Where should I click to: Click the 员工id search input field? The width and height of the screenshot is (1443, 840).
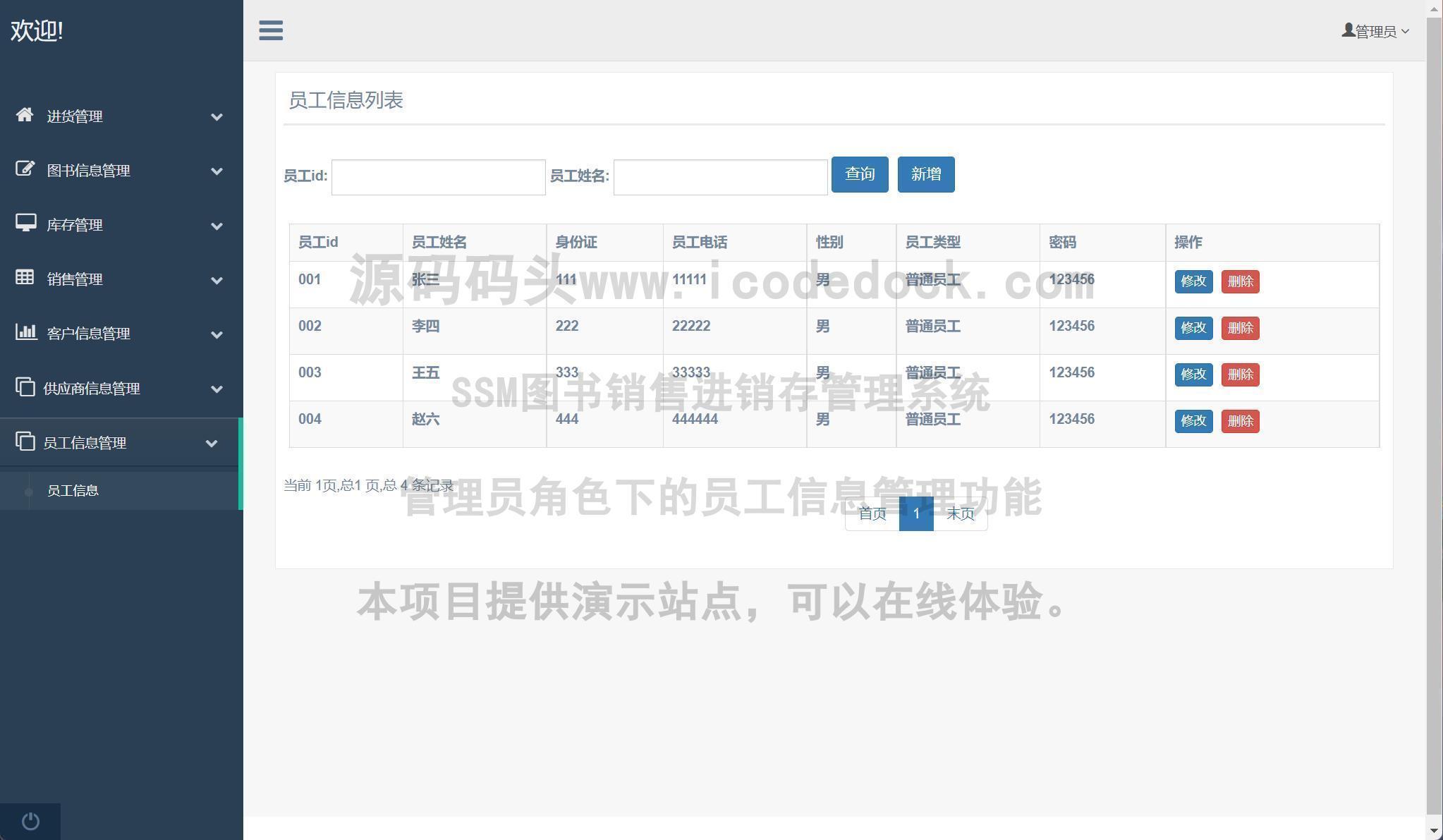438,177
